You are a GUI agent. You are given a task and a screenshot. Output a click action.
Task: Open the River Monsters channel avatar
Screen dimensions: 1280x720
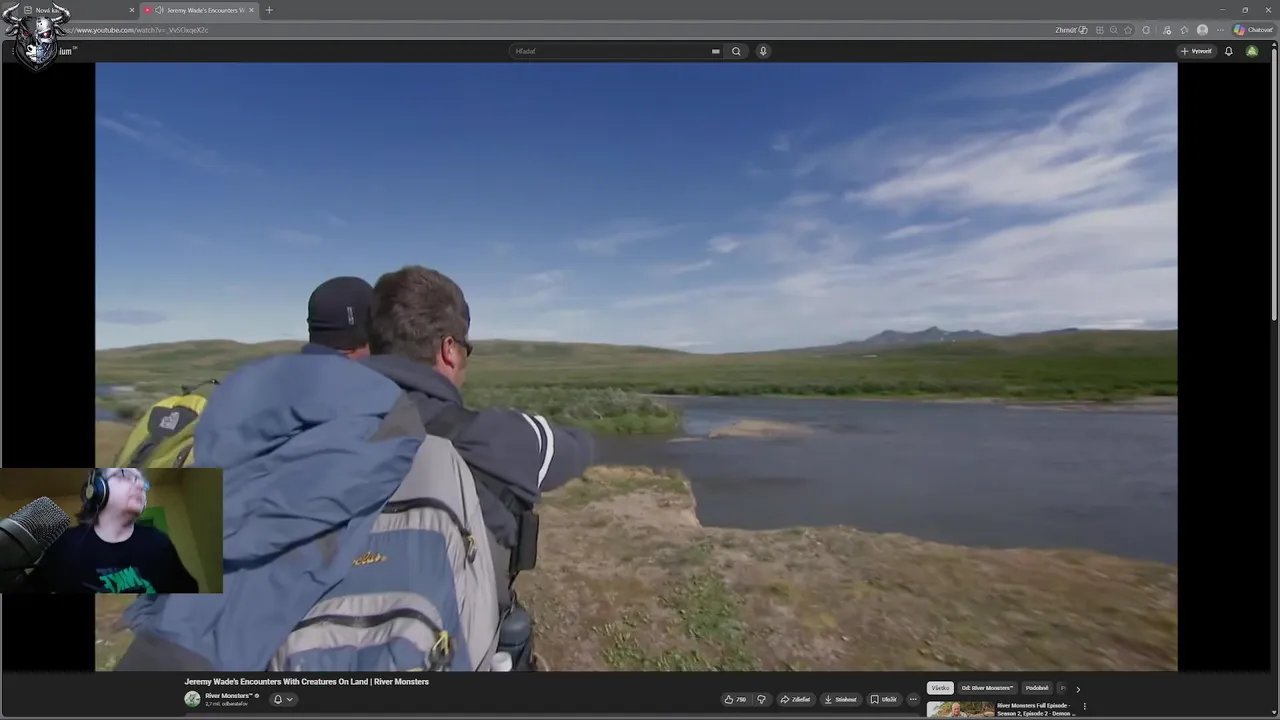point(192,699)
